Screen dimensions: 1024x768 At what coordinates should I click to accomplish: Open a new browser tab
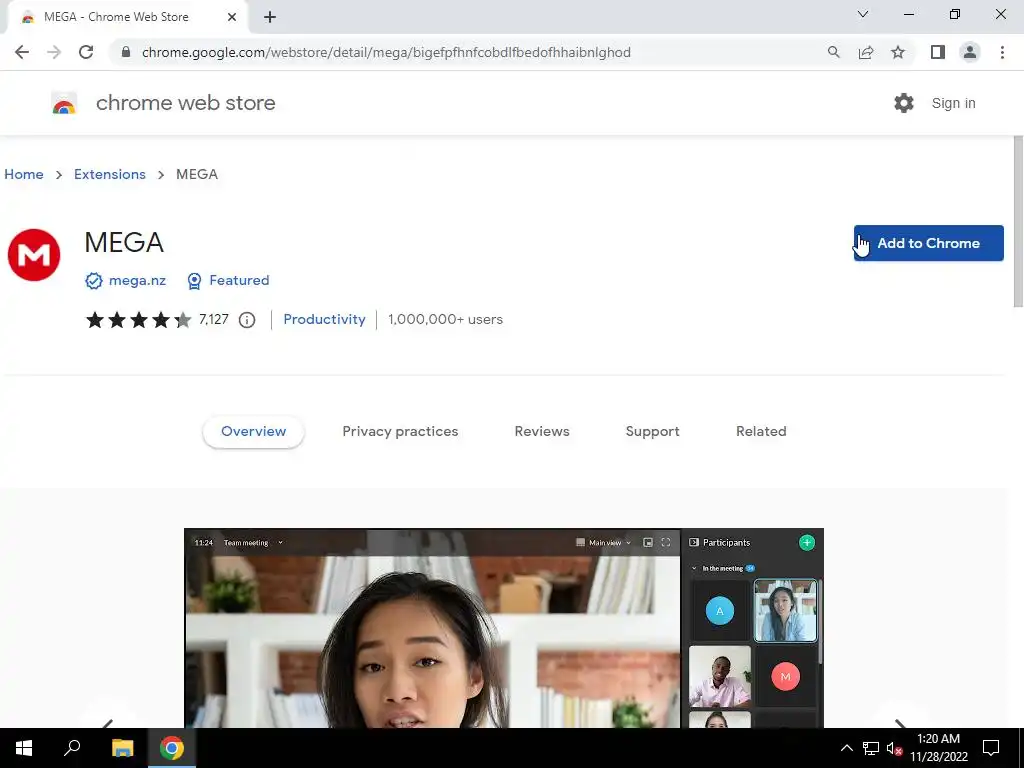[x=270, y=17]
